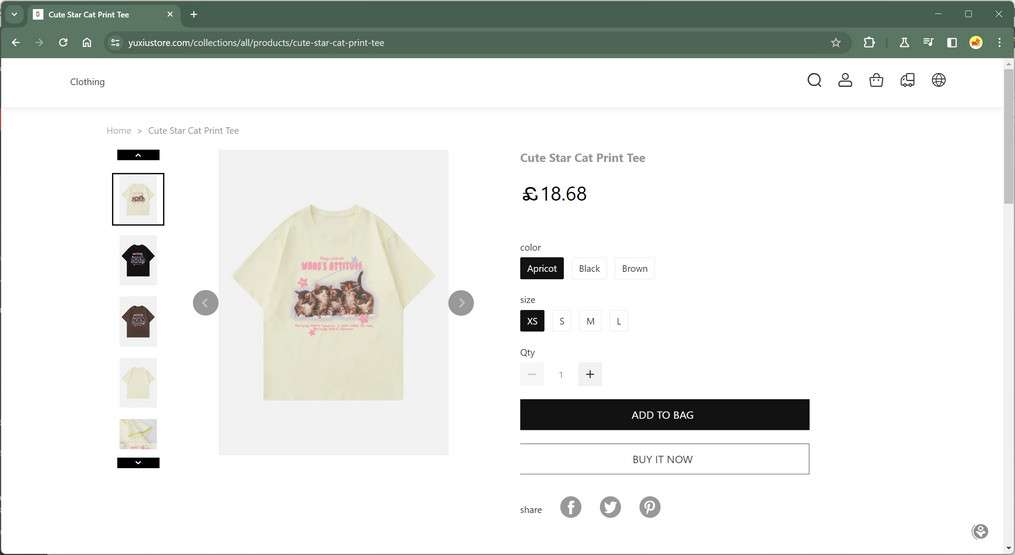Increase quantity with plus button
This screenshot has height=555, width=1015.
[x=590, y=374]
